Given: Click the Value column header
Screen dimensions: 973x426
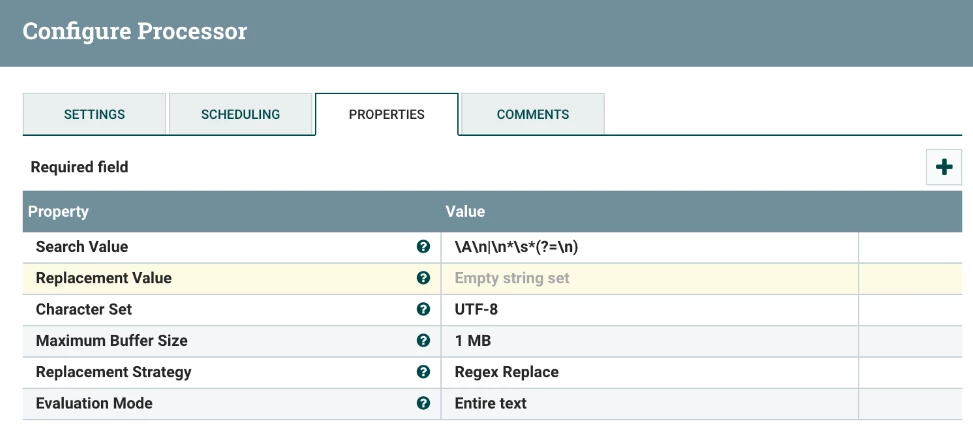Looking at the screenshot, I should (465, 211).
